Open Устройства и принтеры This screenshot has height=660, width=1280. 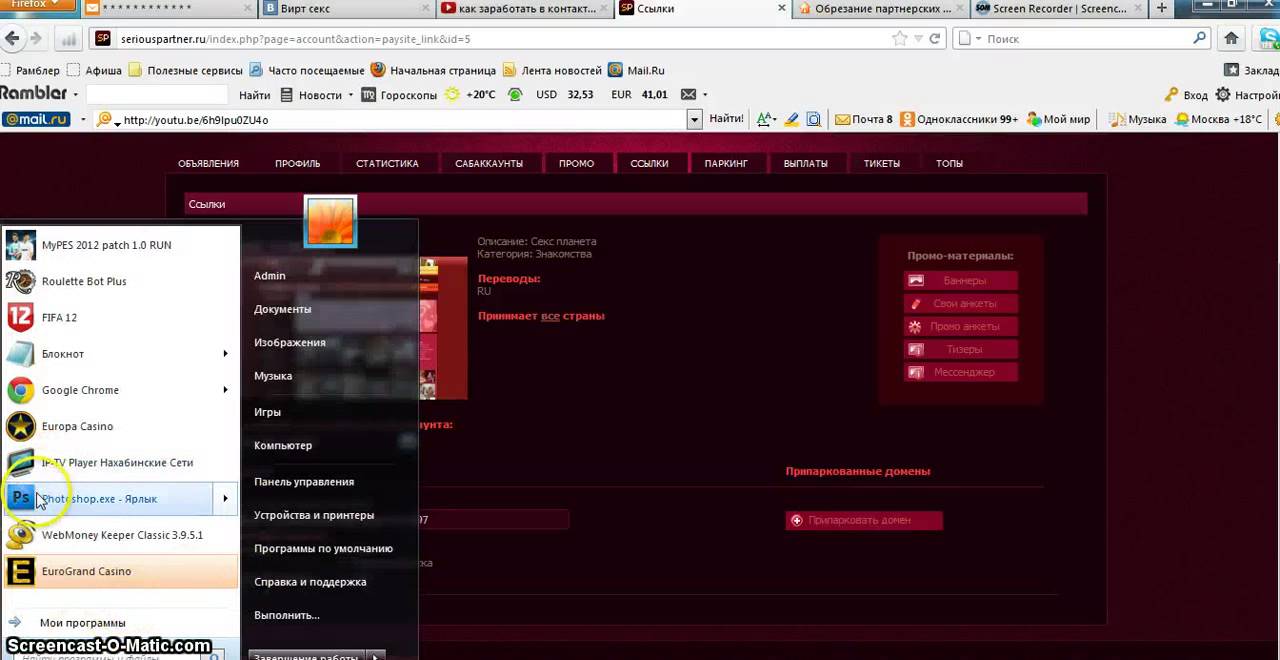pyautogui.click(x=314, y=515)
